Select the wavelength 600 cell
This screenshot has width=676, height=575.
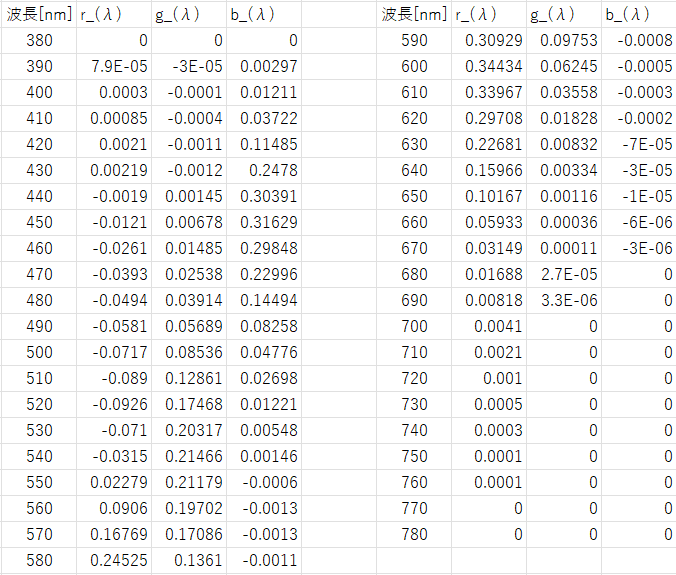click(x=413, y=67)
